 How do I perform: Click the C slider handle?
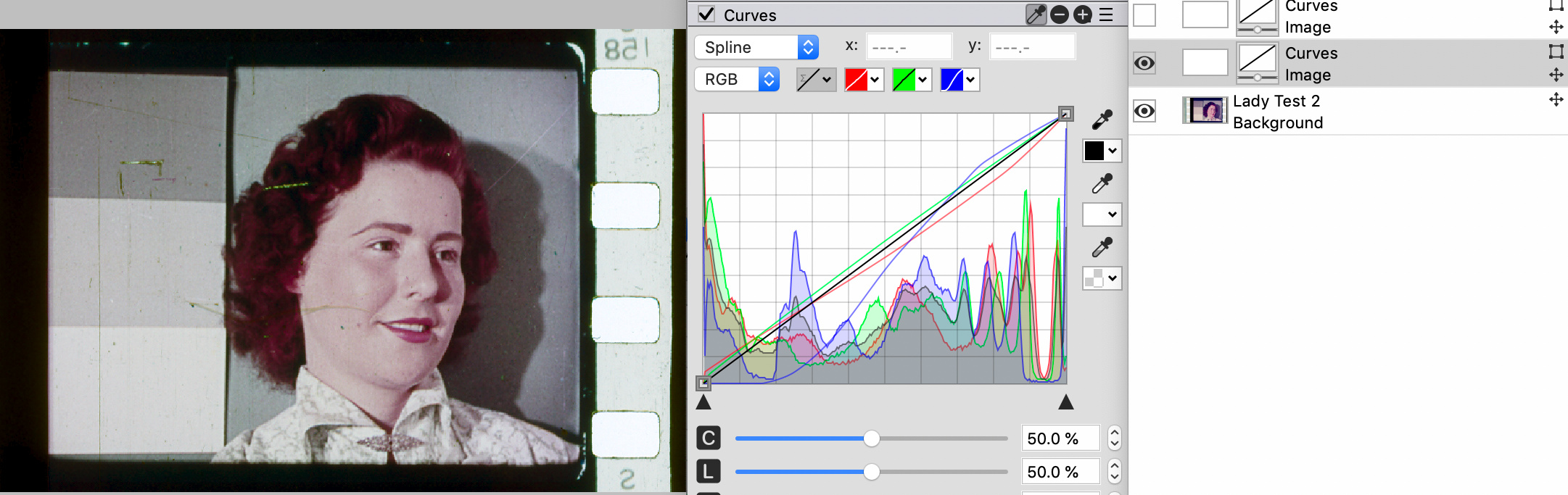(x=872, y=438)
